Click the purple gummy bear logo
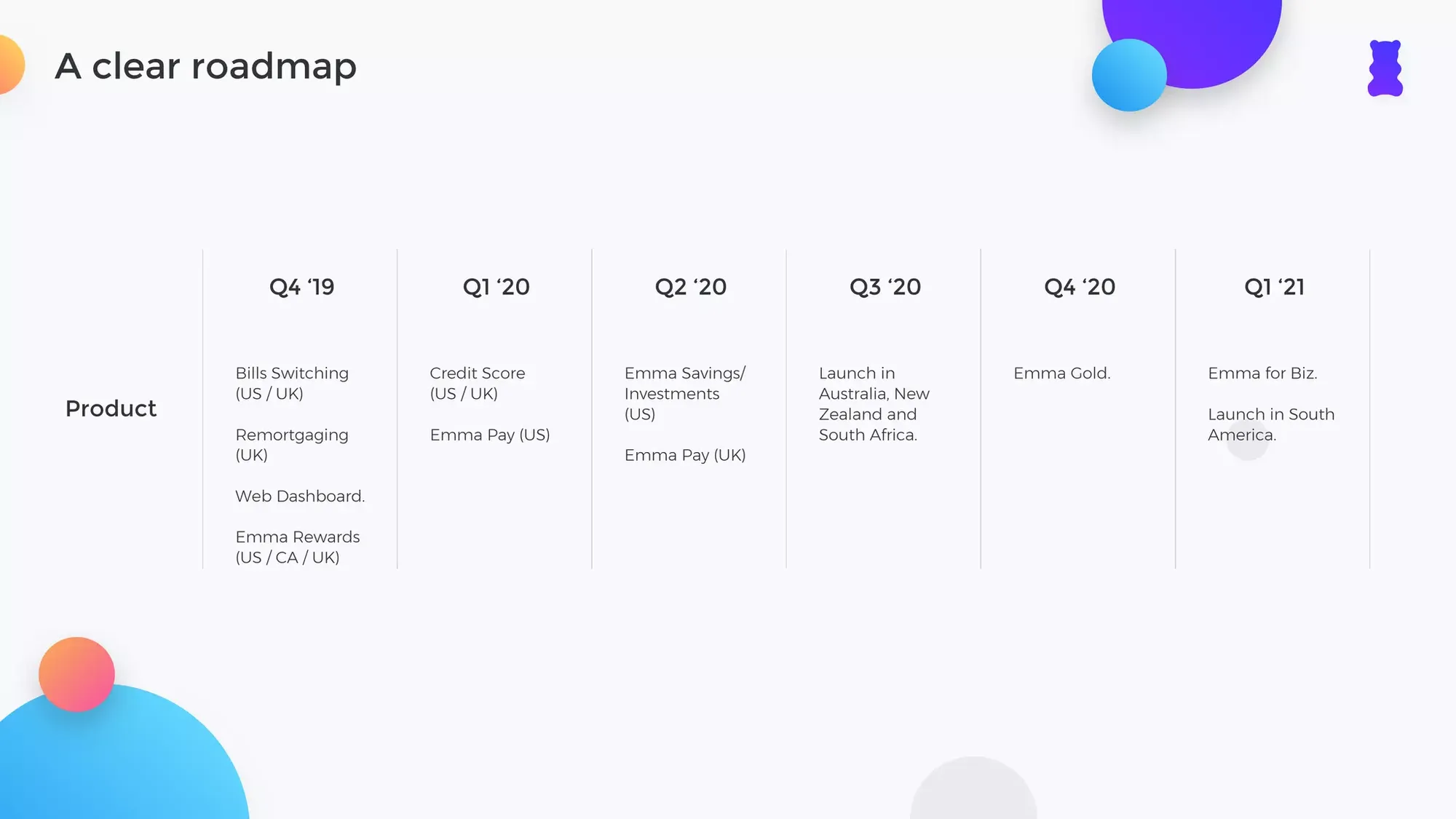Viewport: 1456px width, 819px height. 1385,68
